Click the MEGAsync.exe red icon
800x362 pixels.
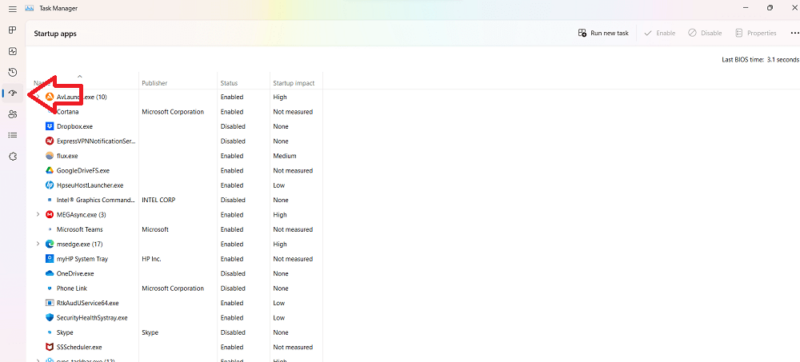tap(49, 215)
